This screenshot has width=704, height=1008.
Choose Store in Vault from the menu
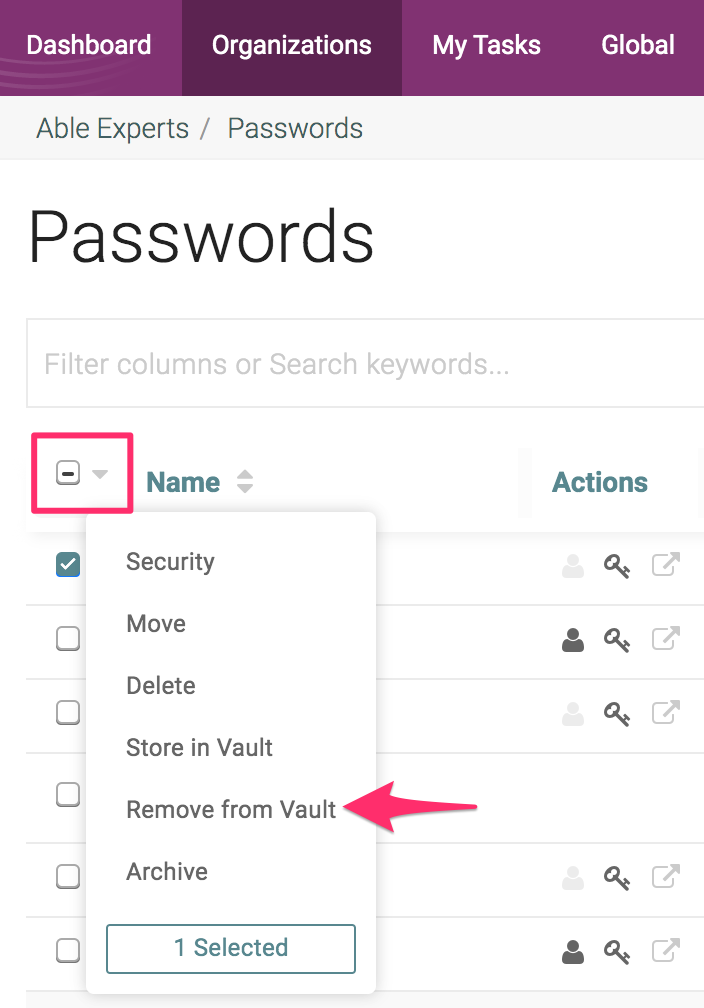(199, 747)
